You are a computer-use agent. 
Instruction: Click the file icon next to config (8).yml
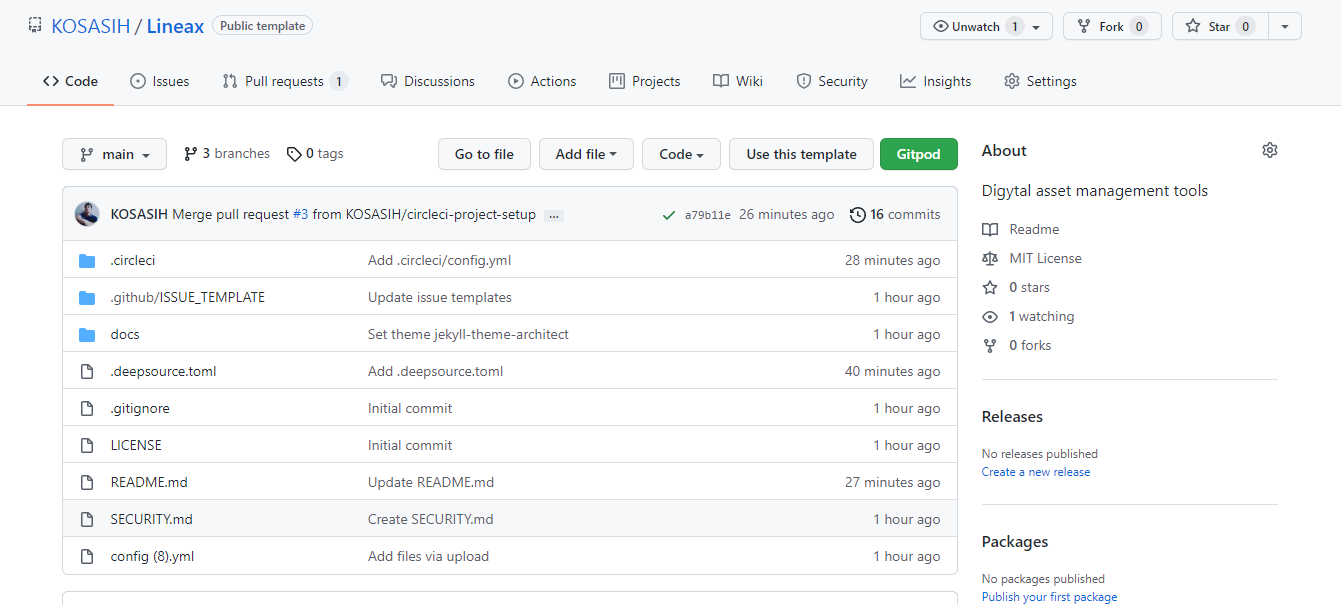87,556
